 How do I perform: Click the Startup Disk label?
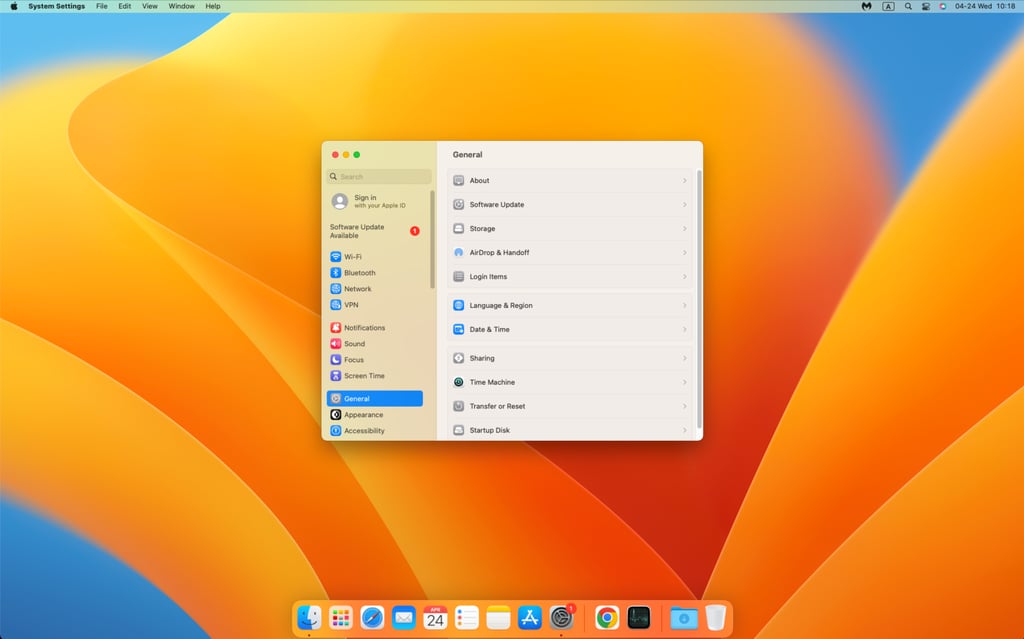pyautogui.click(x=489, y=430)
